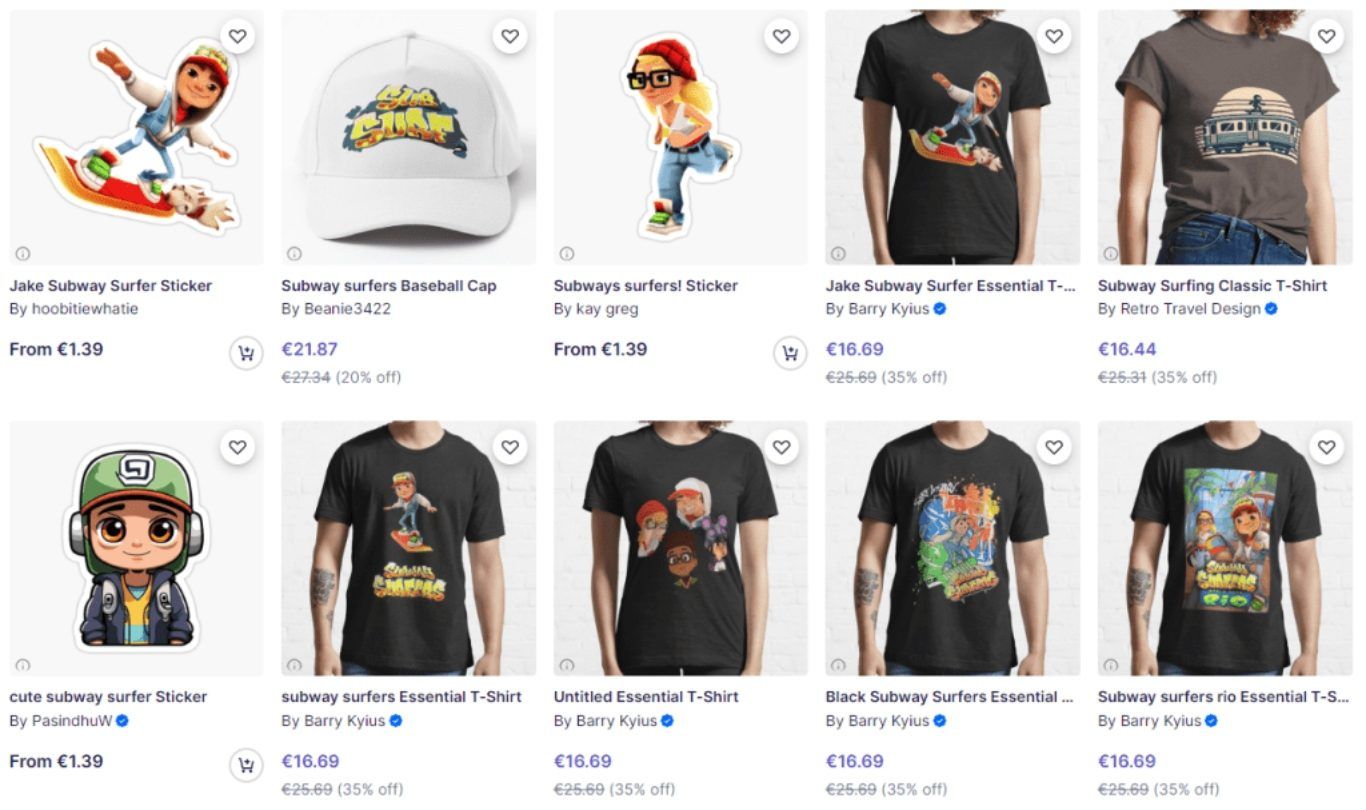Favorite the Subway Surfing Classic T-Shirt
Viewport: 1366px width, 810px height.
tap(1326, 37)
